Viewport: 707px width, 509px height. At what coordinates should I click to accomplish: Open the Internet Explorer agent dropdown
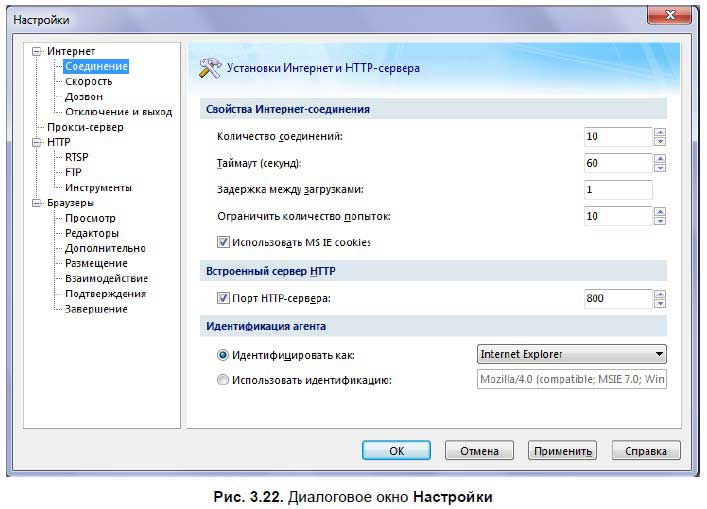(x=571, y=354)
